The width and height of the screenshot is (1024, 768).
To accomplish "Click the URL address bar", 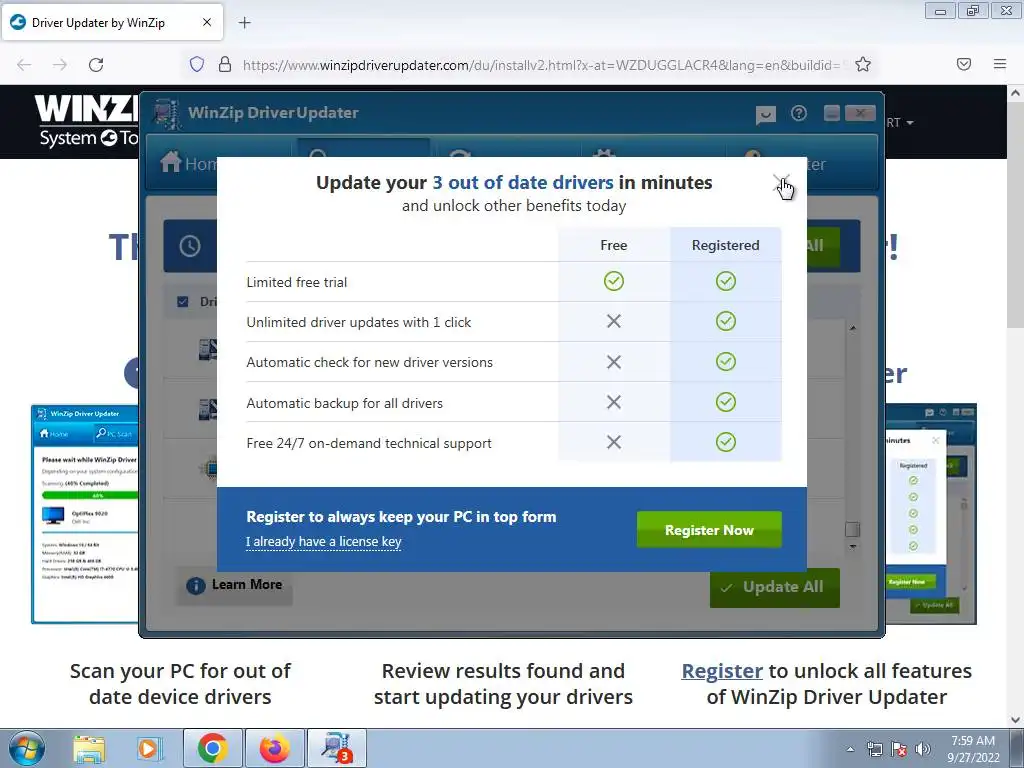I will 541,65.
